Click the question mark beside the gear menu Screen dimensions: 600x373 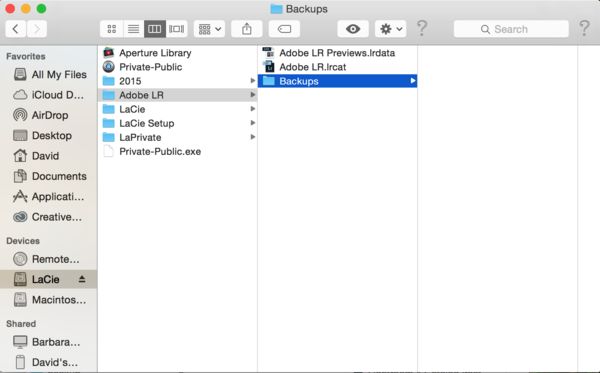tap(422, 28)
